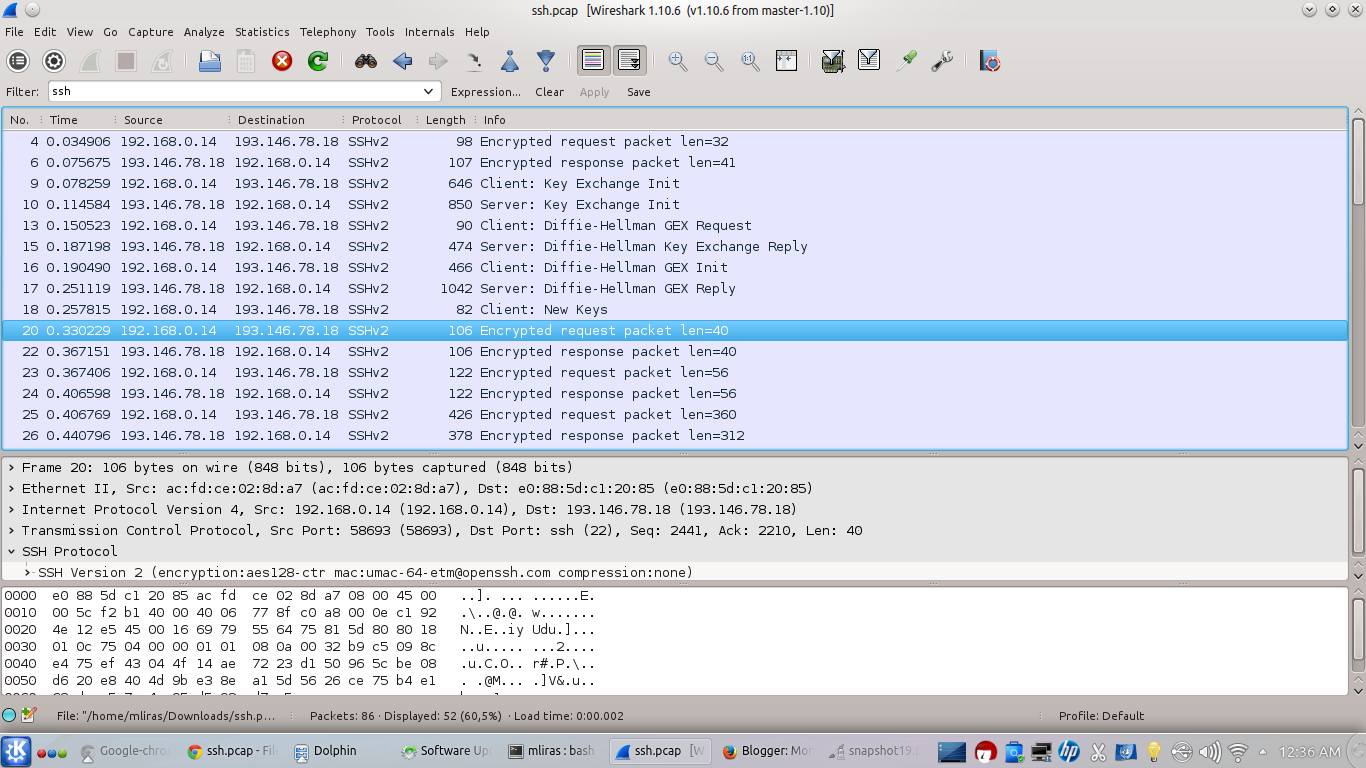Open the KDE application launcher
Screen dimensions: 1366x768
pyautogui.click(x=15, y=751)
